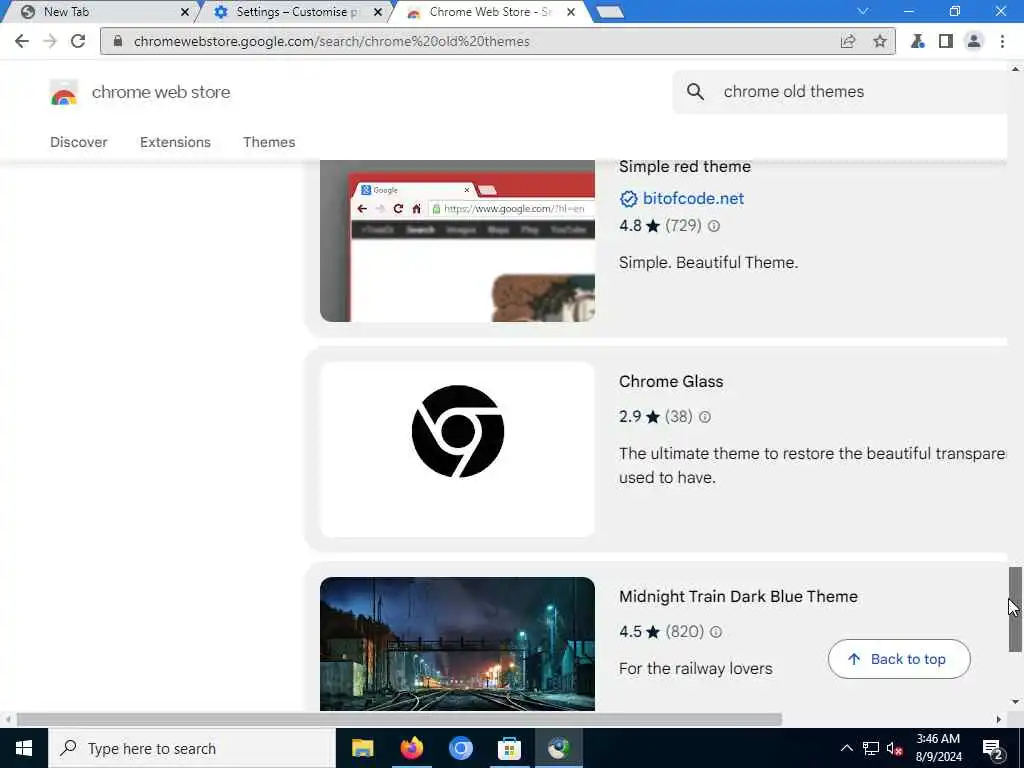This screenshot has height=768, width=1024.
Task: Click the page scrollbar down arrow
Action: [x=1015, y=702]
